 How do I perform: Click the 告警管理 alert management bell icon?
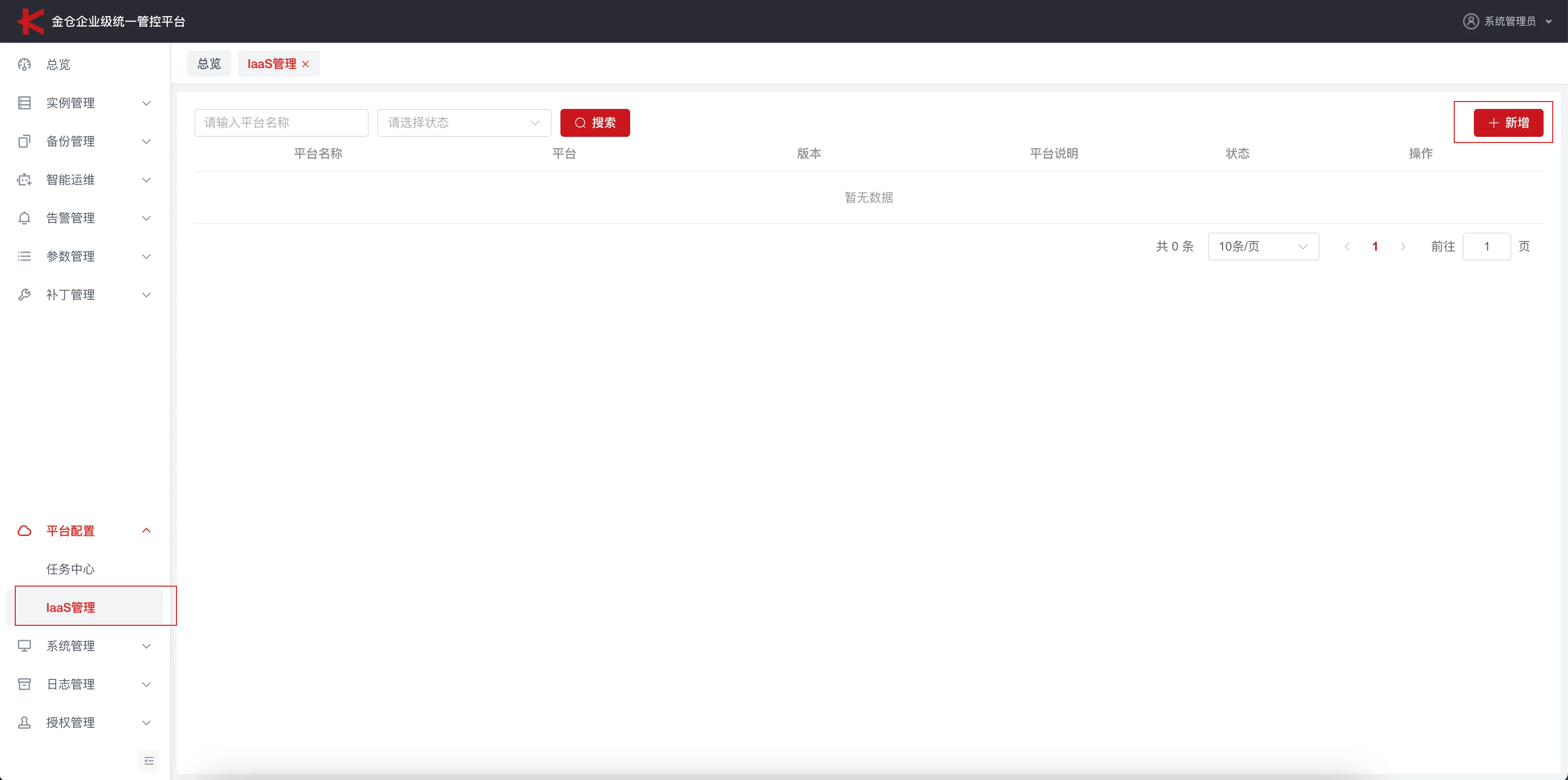coord(24,217)
